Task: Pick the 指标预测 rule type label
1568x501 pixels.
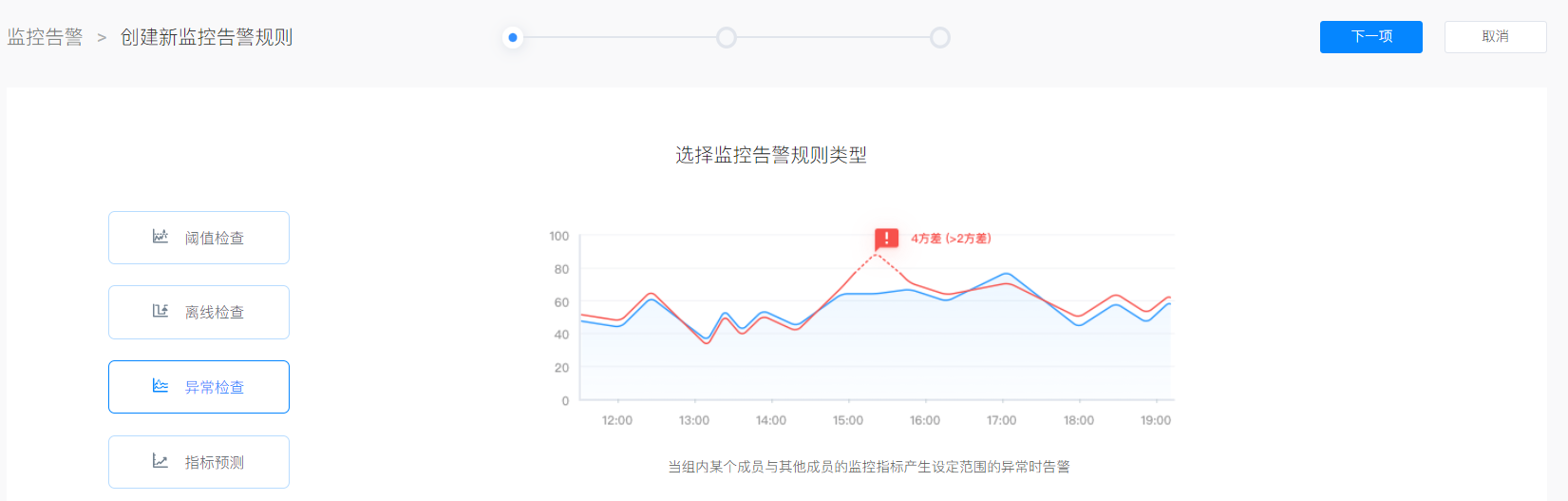Action: pyautogui.click(x=215, y=462)
